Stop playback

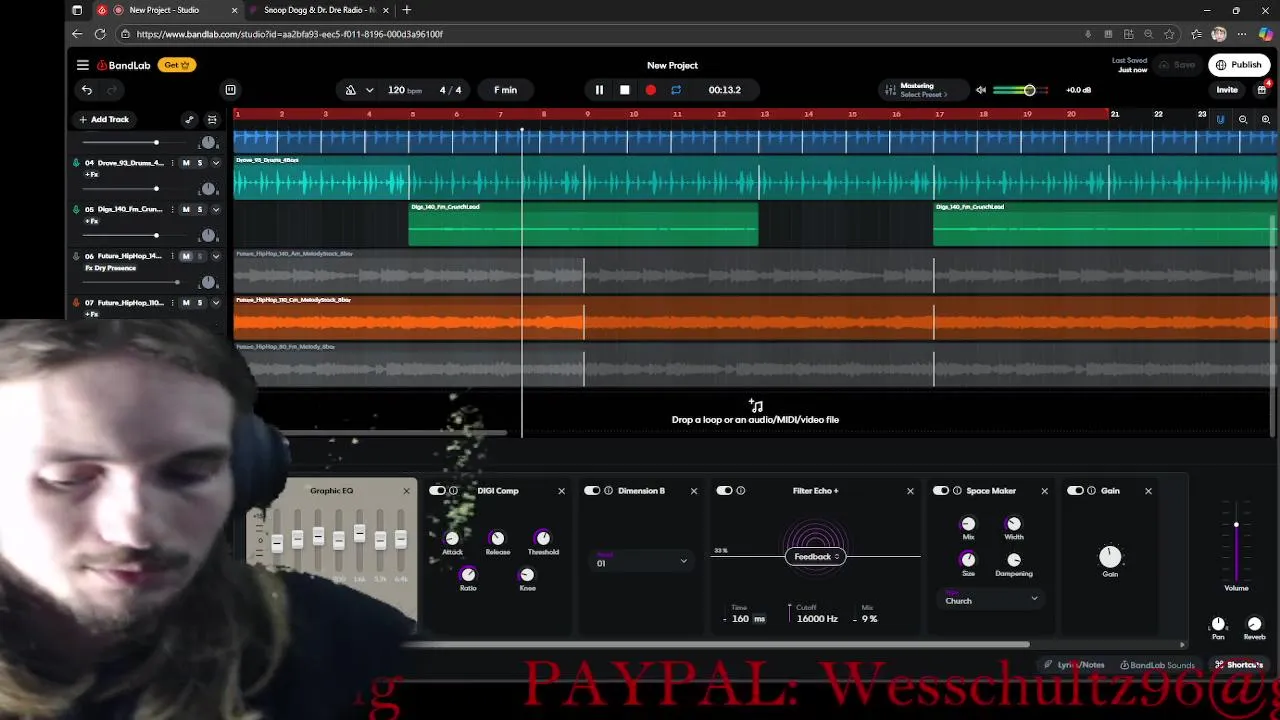(625, 90)
